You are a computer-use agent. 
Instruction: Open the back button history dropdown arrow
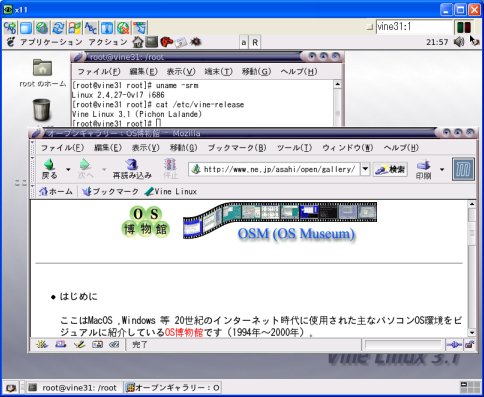coord(68,169)
